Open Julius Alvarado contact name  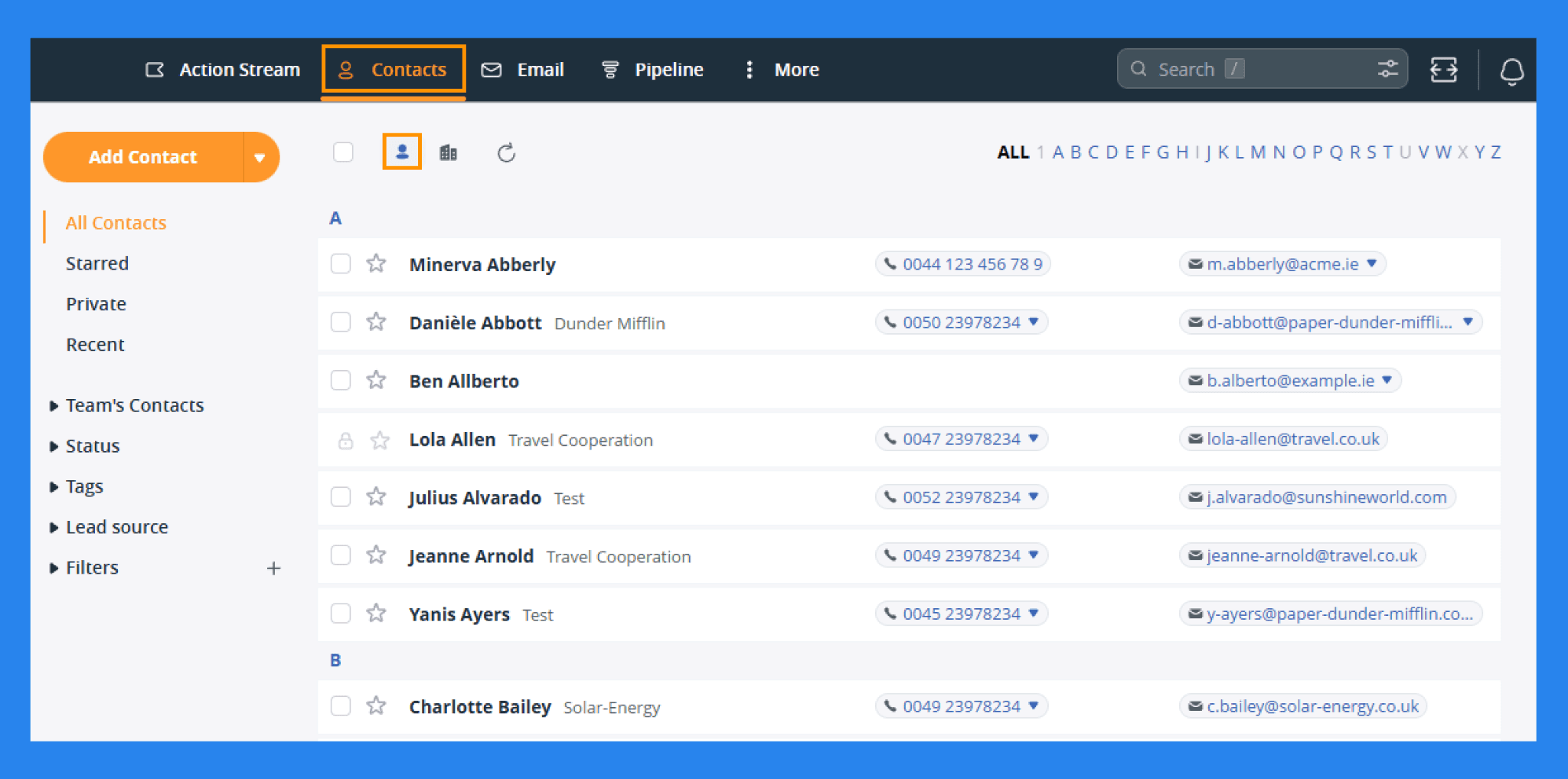(x=475, y=498)
